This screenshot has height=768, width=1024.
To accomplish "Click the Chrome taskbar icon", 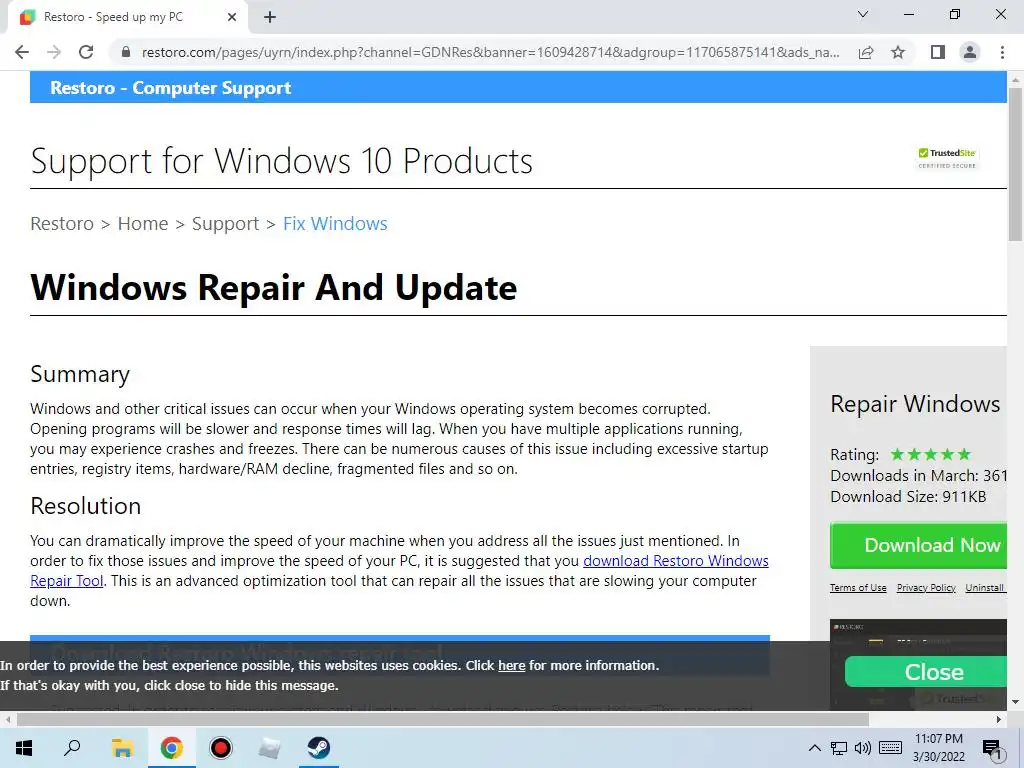I will pyautogui.click(x=172, y=748).
